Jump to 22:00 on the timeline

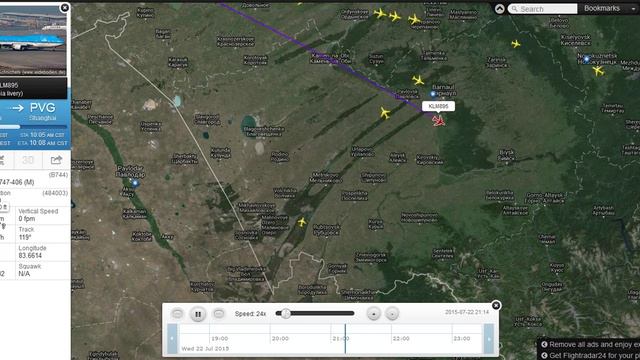click(401, 338)
